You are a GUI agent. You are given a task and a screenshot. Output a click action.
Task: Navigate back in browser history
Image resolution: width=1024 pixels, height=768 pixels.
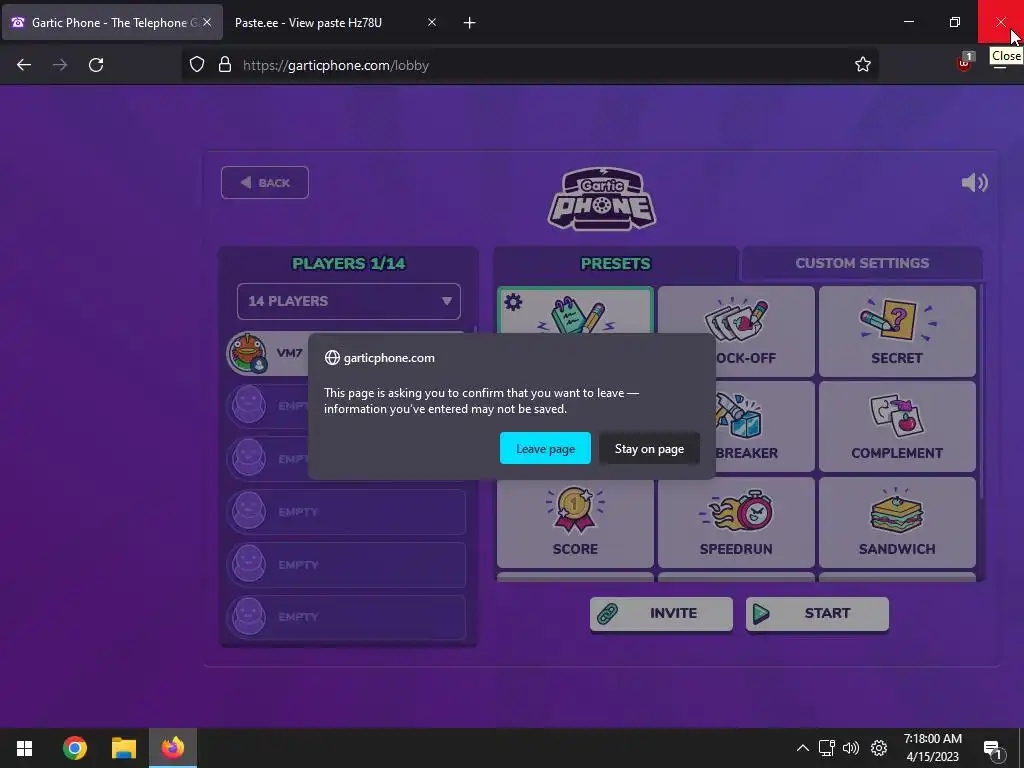[x=24, y=65]
